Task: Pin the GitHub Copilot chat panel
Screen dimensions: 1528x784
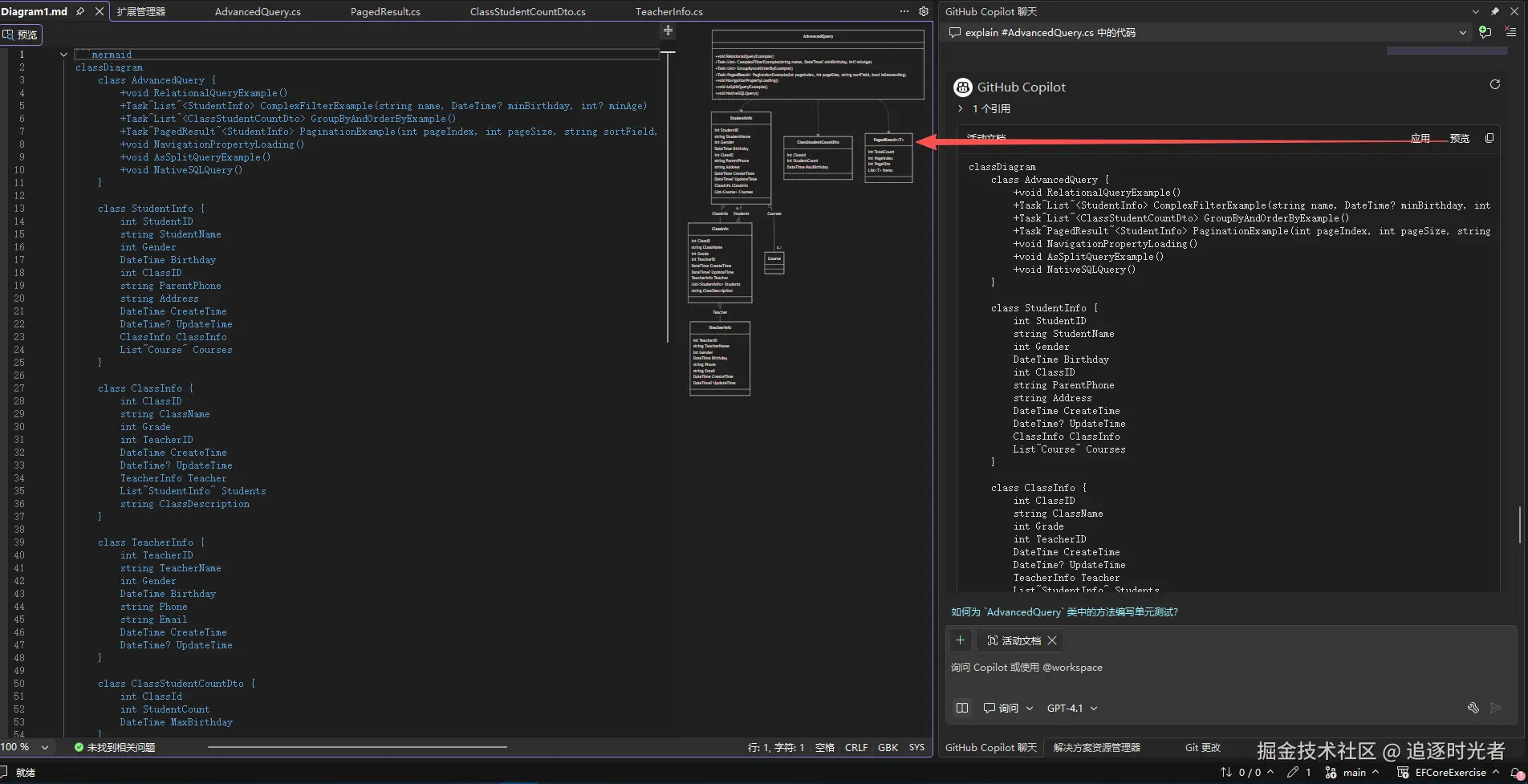Action: (1494, 11)
